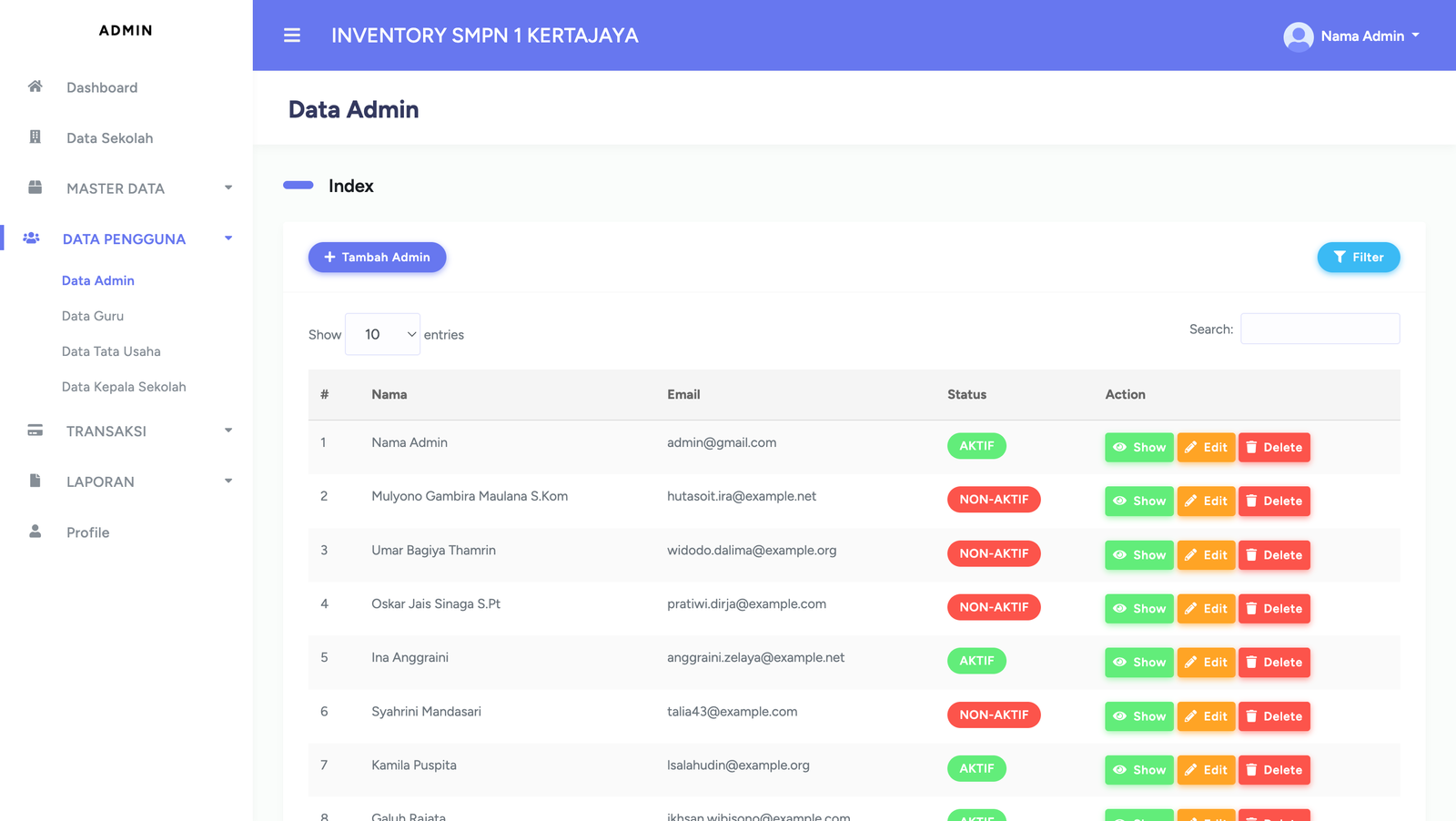1456x821 pixels.
Task: Click the Master Data briefcase icon
Action: [x=35, y=188]
